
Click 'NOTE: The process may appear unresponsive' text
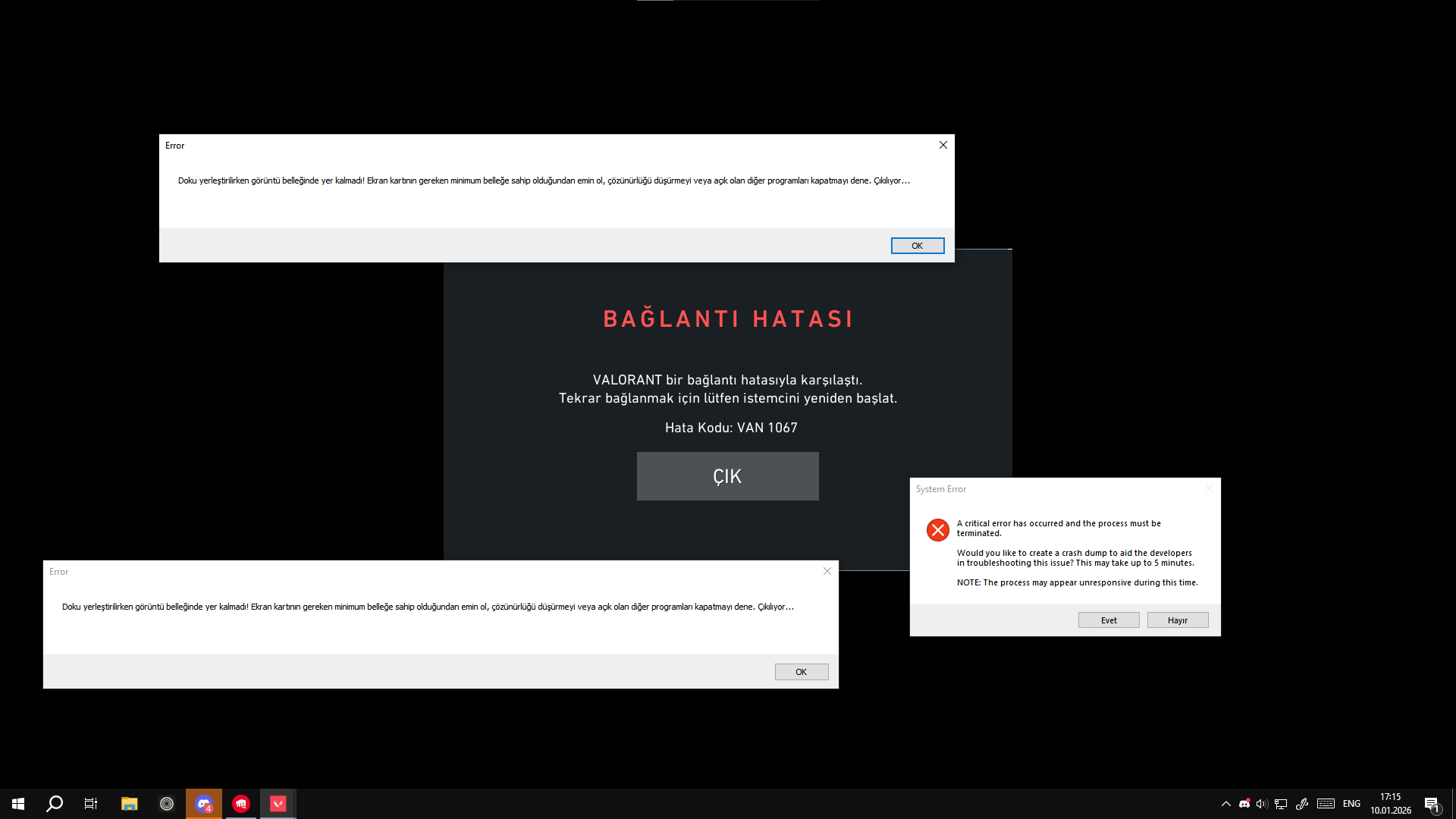click(x=1078, y=582)
